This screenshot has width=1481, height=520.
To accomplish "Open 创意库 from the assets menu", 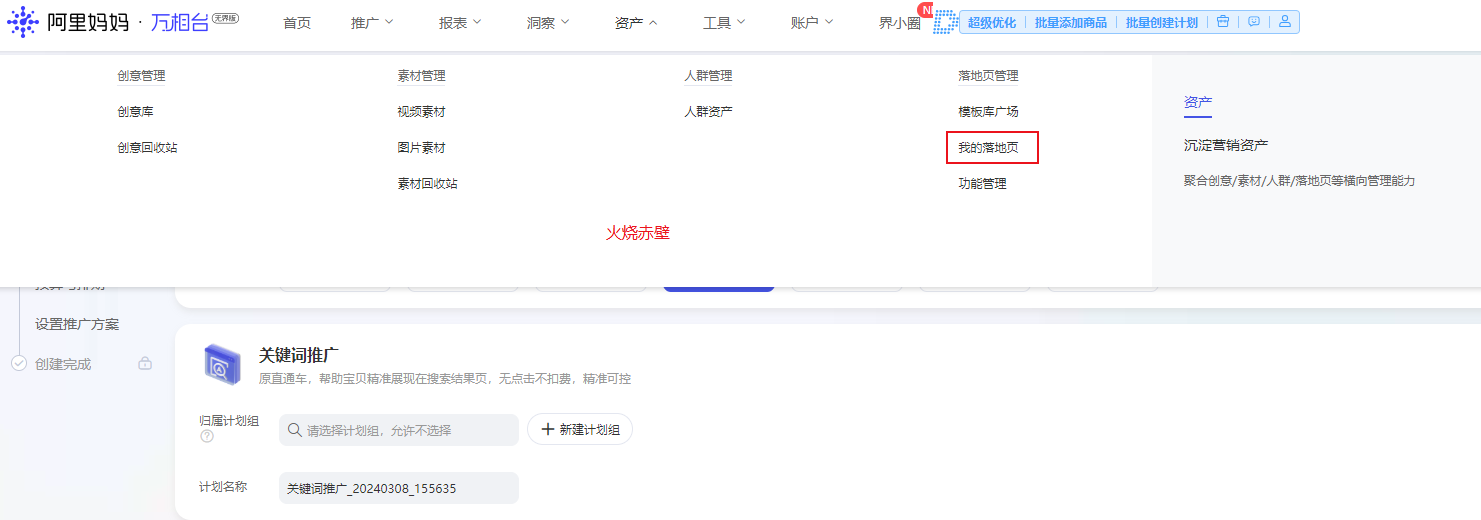I will tap(135, 112).
